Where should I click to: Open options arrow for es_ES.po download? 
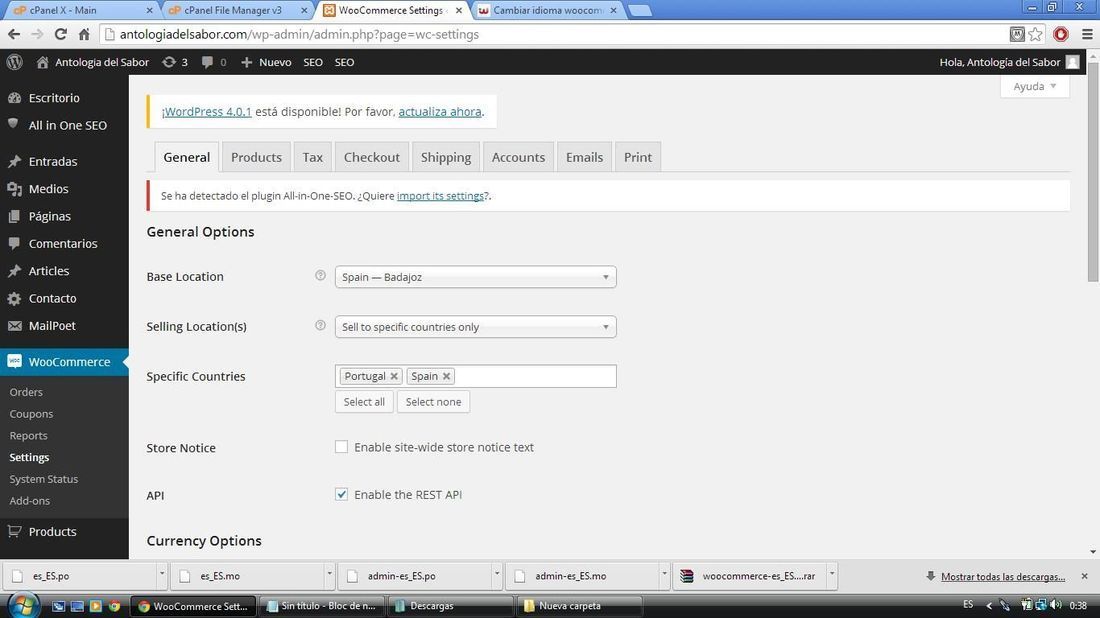tap(161, 575)
